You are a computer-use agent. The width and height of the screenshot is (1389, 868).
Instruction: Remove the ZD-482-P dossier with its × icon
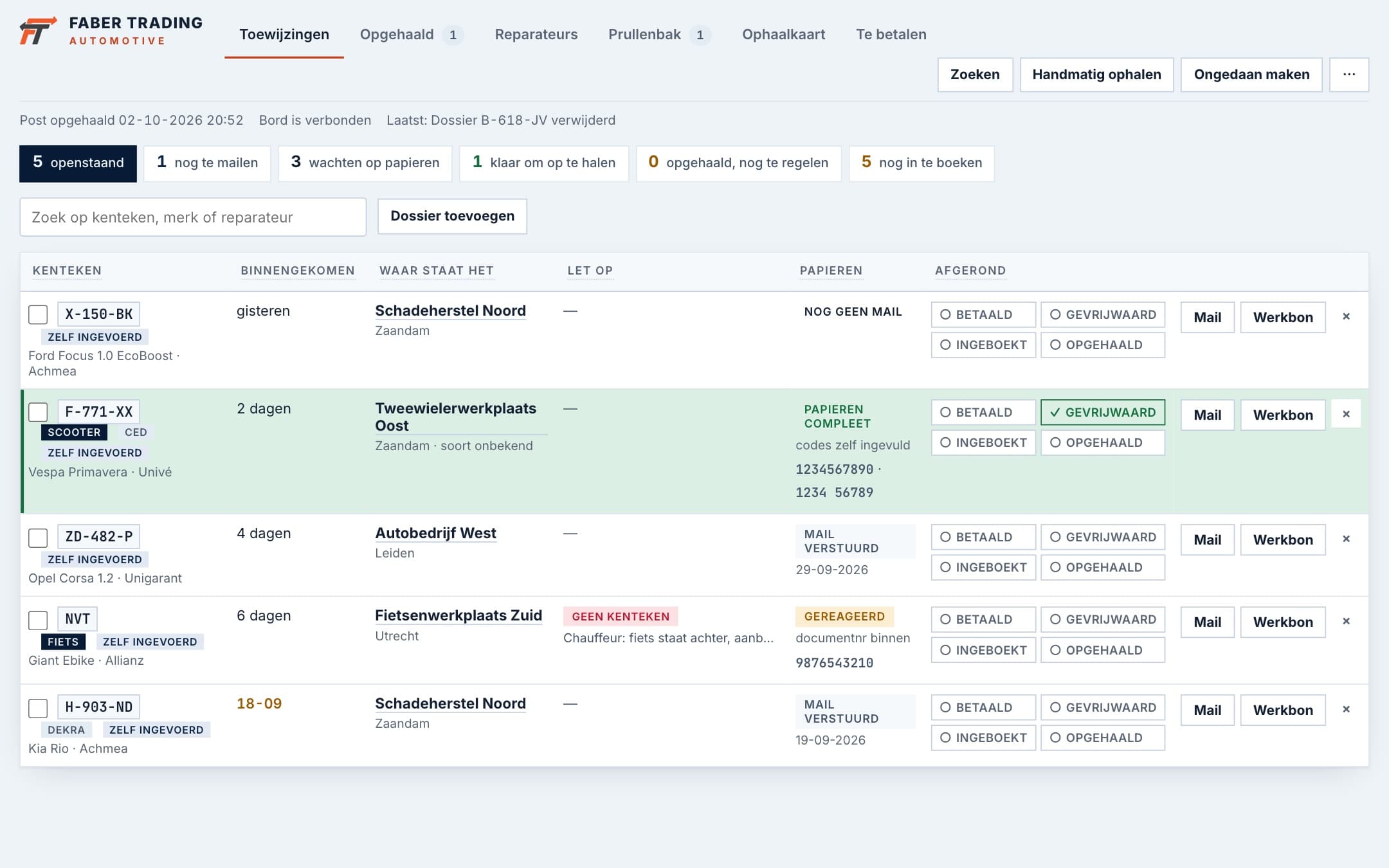pos(1346,539)
